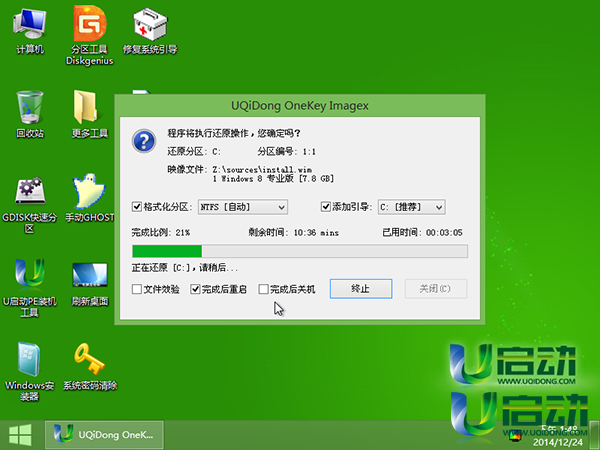The height and width of the screenshot is (450, 600).
Task: Launch Windows安装器 icon
Action: tap(29, 371)
